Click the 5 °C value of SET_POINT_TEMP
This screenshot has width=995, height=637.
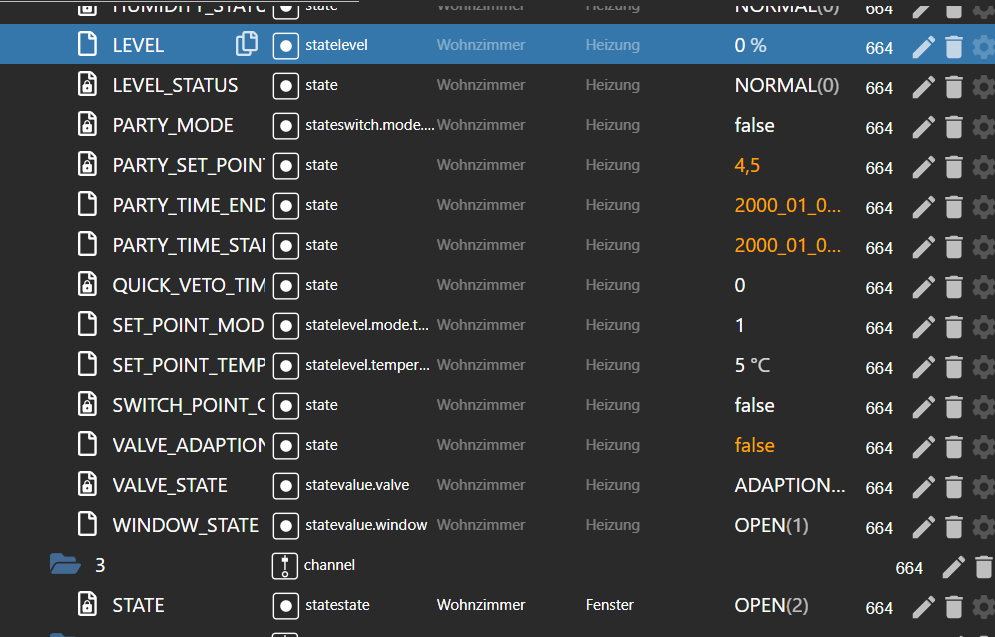click(x=752, y=365)
